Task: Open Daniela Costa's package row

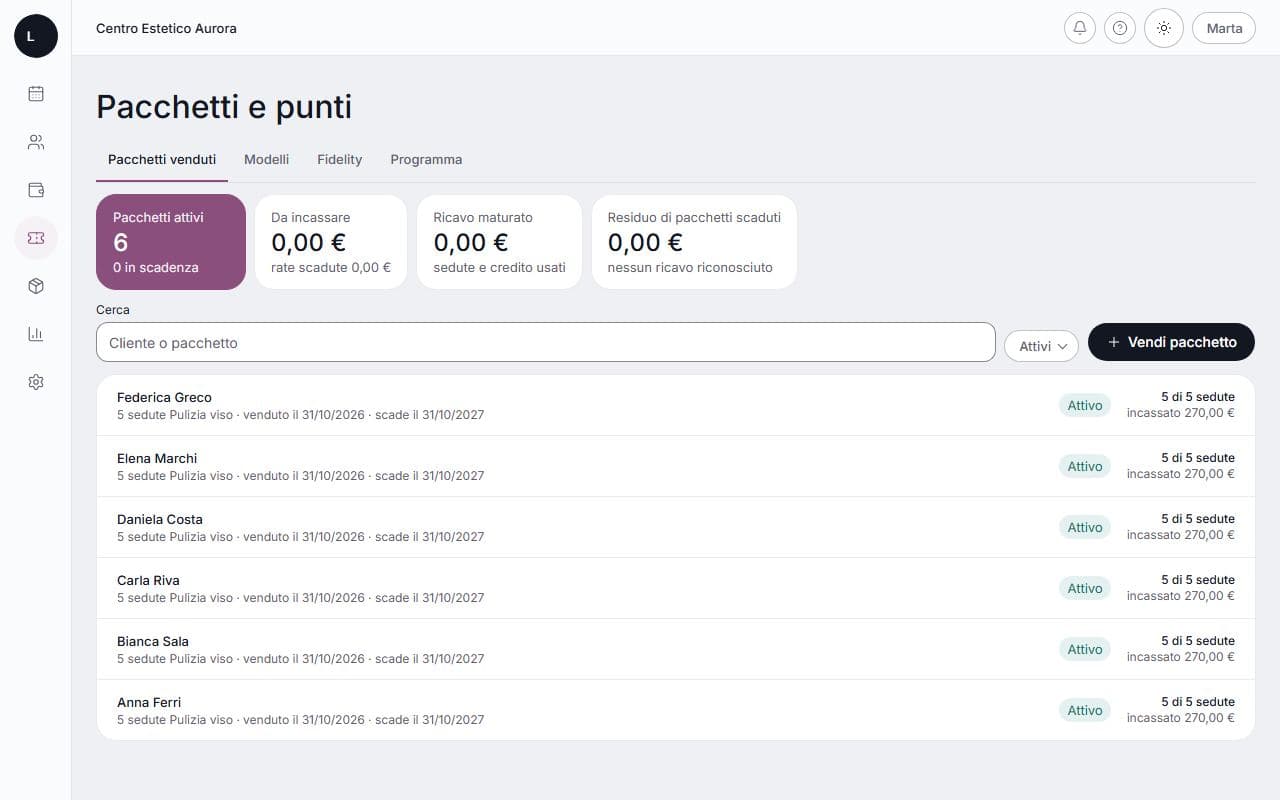Action: (676, 527)
